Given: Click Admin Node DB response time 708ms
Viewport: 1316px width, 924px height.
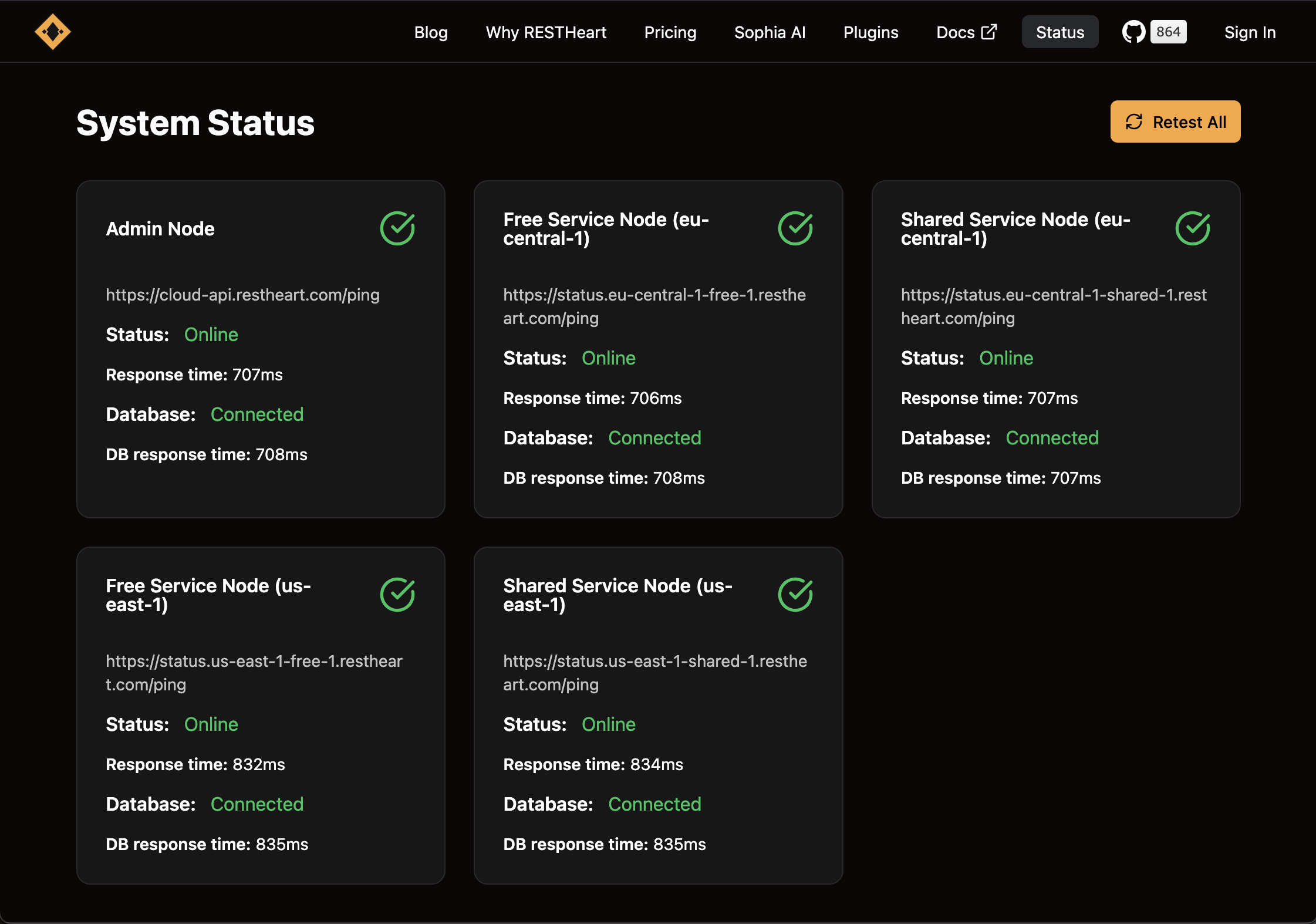Looking at the screenshot, I should [x=207, y=454].
